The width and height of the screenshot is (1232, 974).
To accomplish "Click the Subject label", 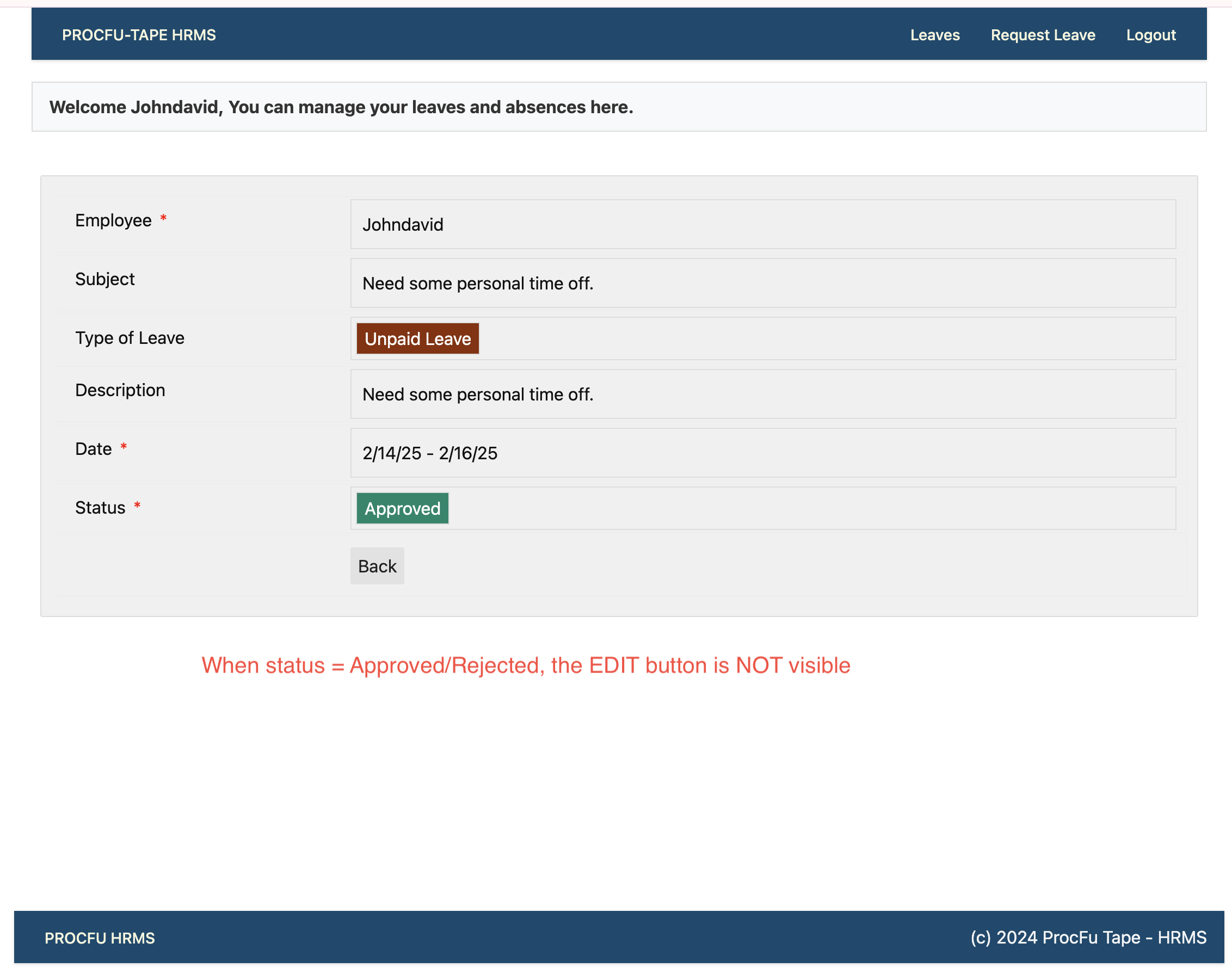I will (104, 279).
